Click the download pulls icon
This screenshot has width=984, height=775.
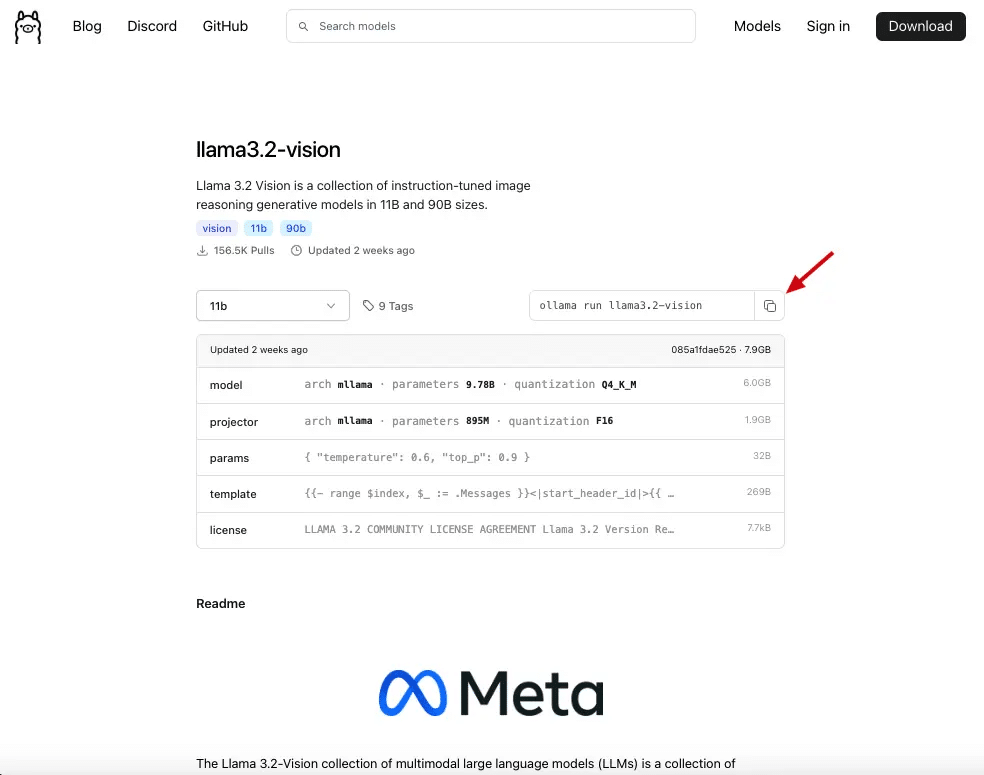click(202, 250)
